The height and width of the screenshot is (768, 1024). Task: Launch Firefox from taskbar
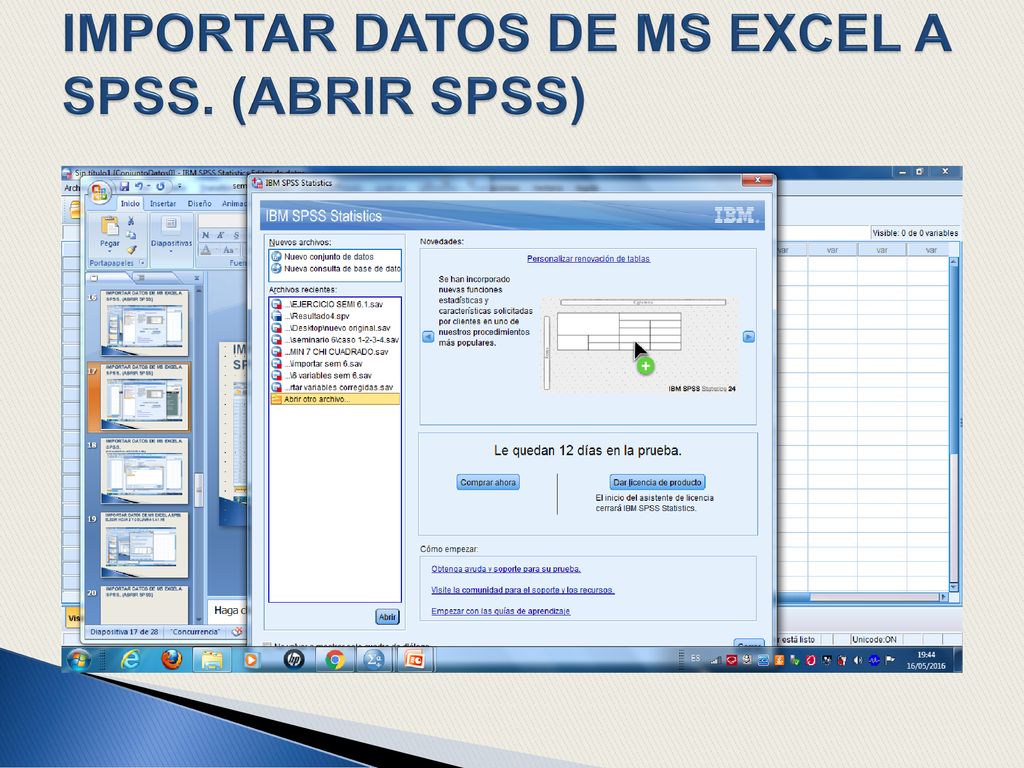(172, 660)
